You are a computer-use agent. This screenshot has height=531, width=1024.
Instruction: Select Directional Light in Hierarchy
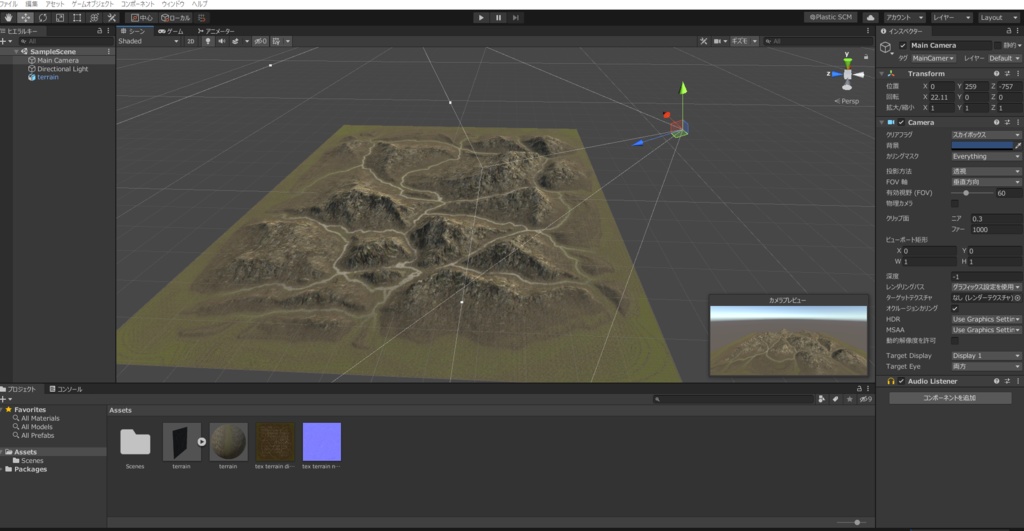[x=62, y=69]
